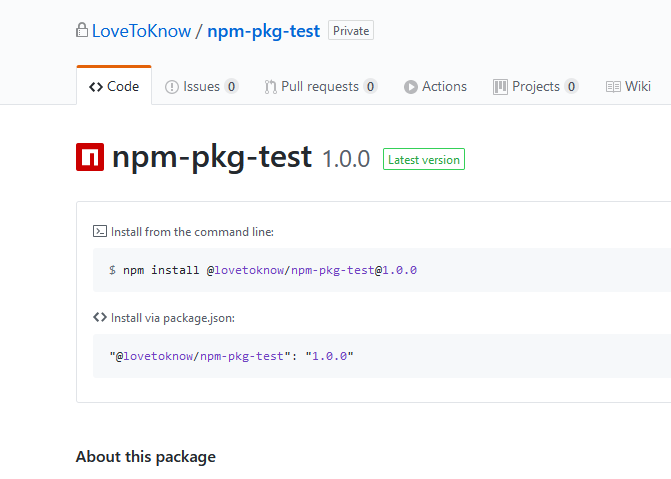The image size is (671, 479).
Task: Open the LoveToKnow organization link
Action: [x=141, y=31]
